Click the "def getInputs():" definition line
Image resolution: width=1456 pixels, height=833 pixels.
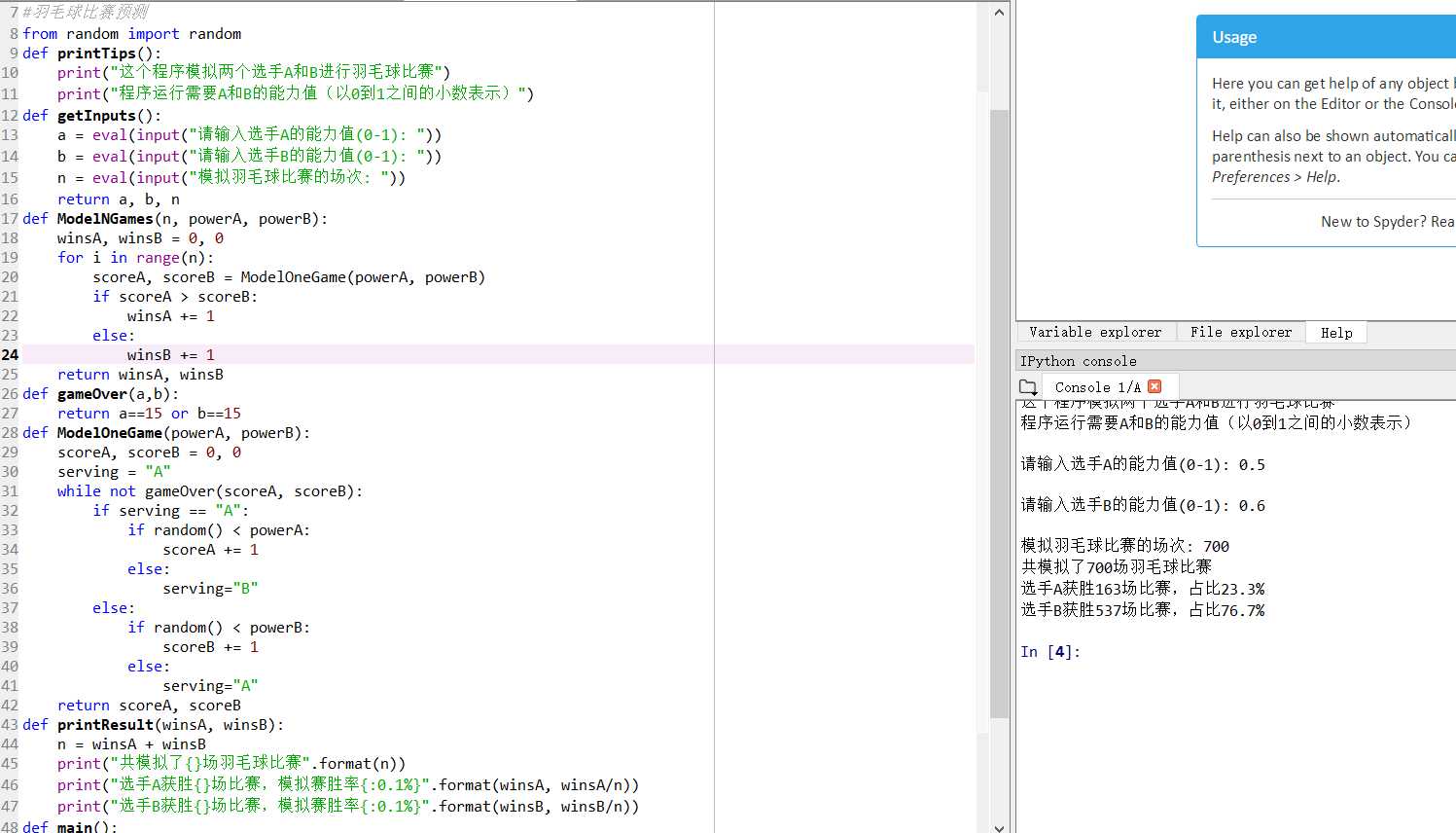(92, 116)
